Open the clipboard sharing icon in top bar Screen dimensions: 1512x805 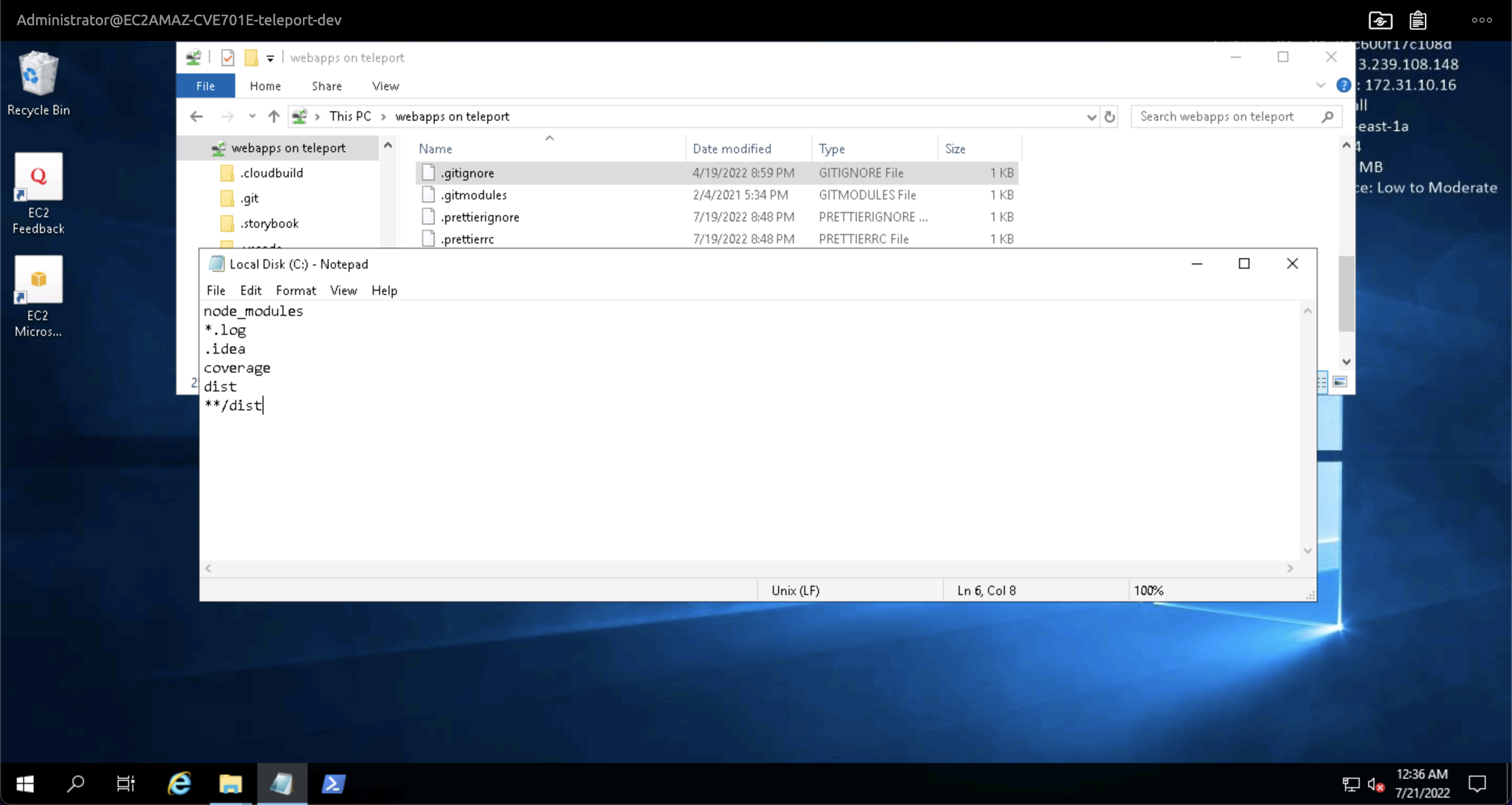coord(1418,20)
